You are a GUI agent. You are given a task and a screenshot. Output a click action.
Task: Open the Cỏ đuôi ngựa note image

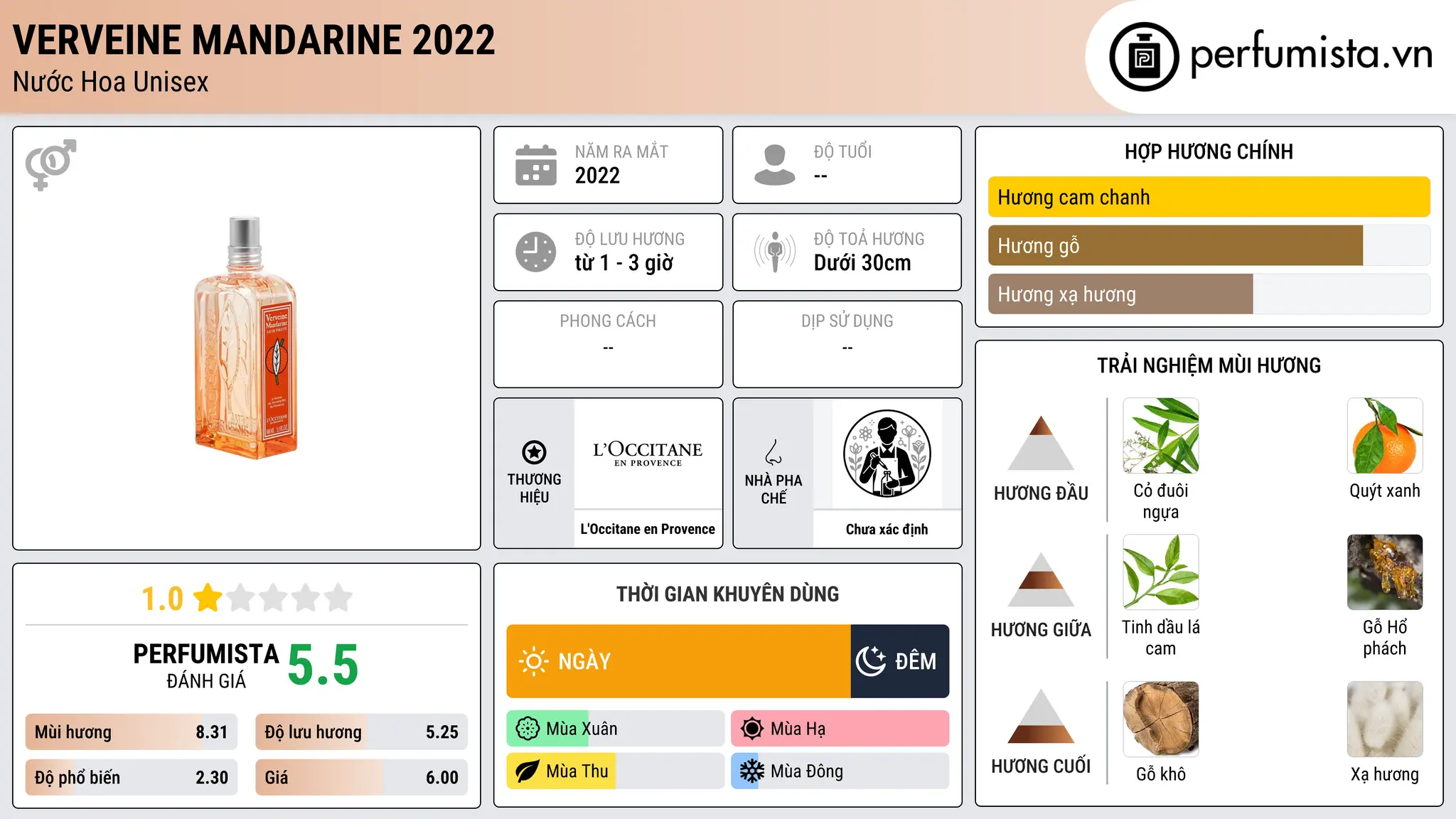(1160, 435)
